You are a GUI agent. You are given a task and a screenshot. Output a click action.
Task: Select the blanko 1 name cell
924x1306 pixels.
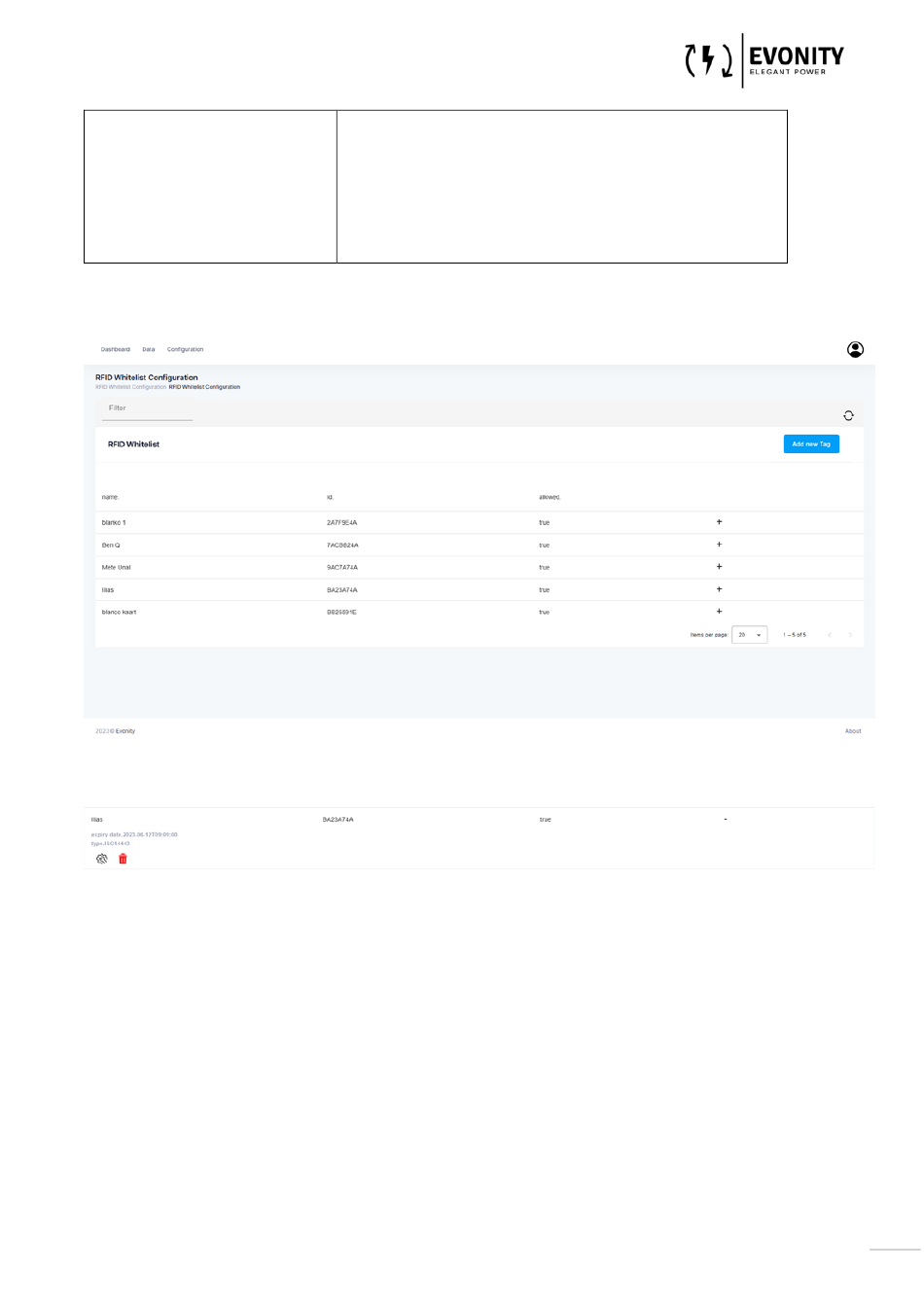(114, 523)
